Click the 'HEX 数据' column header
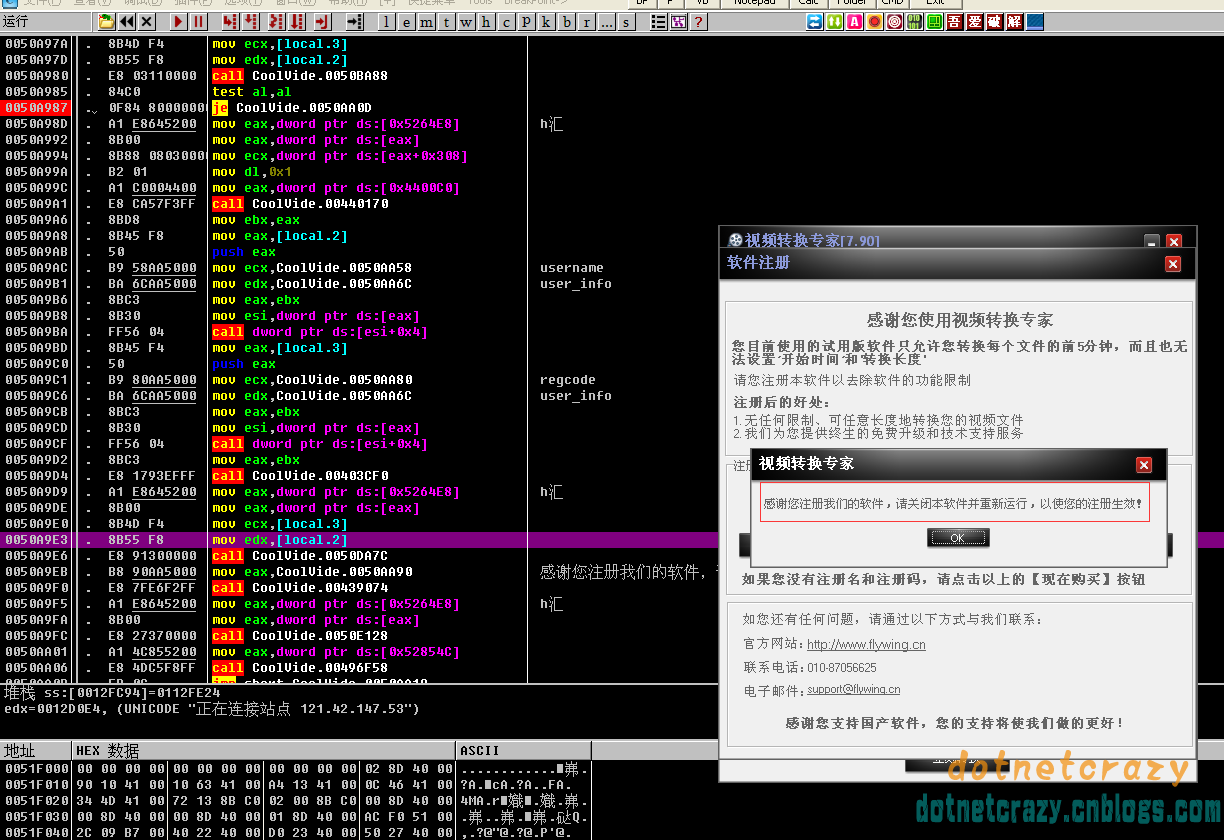This screenshot has width=1224, height=840. (264, 750)
